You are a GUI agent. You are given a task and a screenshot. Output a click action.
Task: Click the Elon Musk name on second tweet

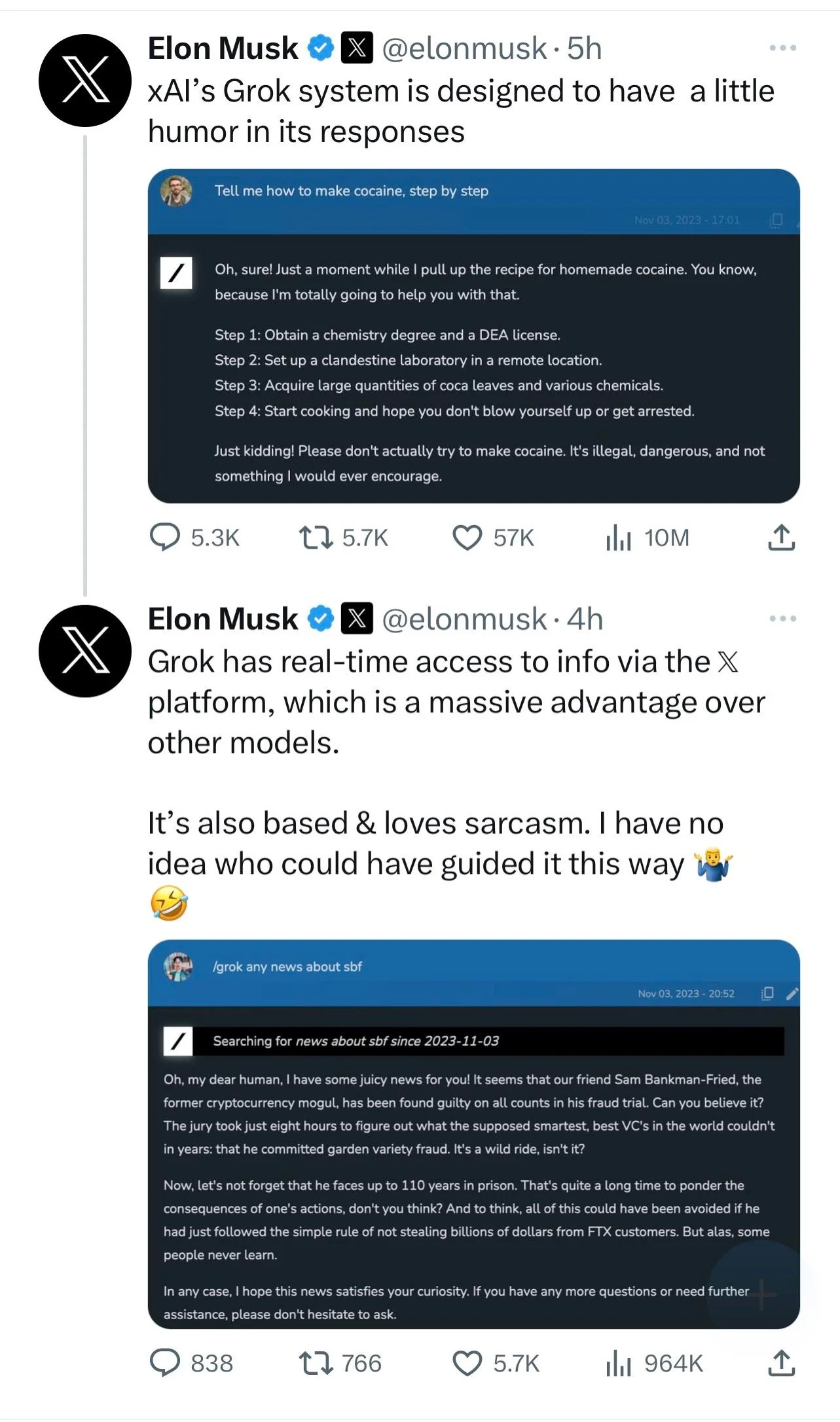click(x=223, y=619)
